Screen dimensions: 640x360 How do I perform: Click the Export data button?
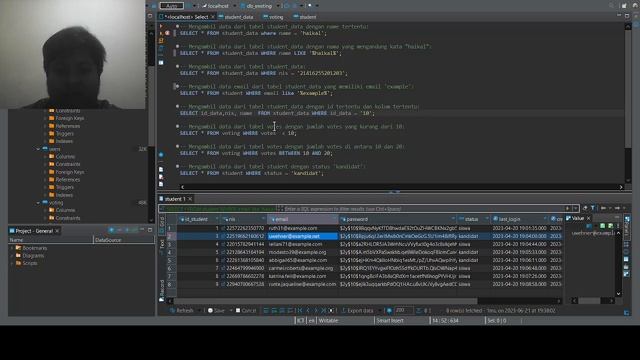pyautogui.click(x=357, y=311)
